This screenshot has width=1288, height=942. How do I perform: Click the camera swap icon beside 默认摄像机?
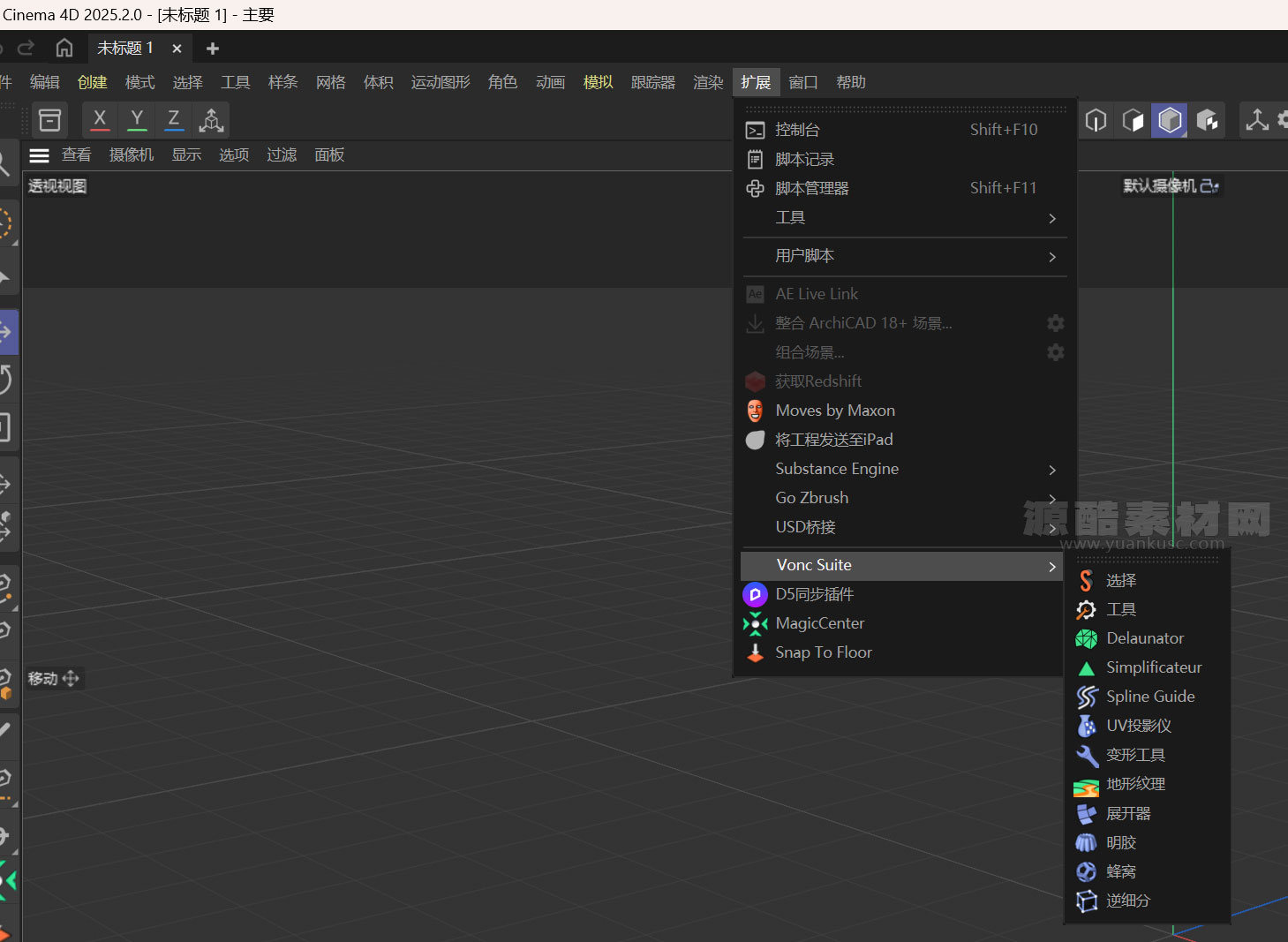[1210, 185]
